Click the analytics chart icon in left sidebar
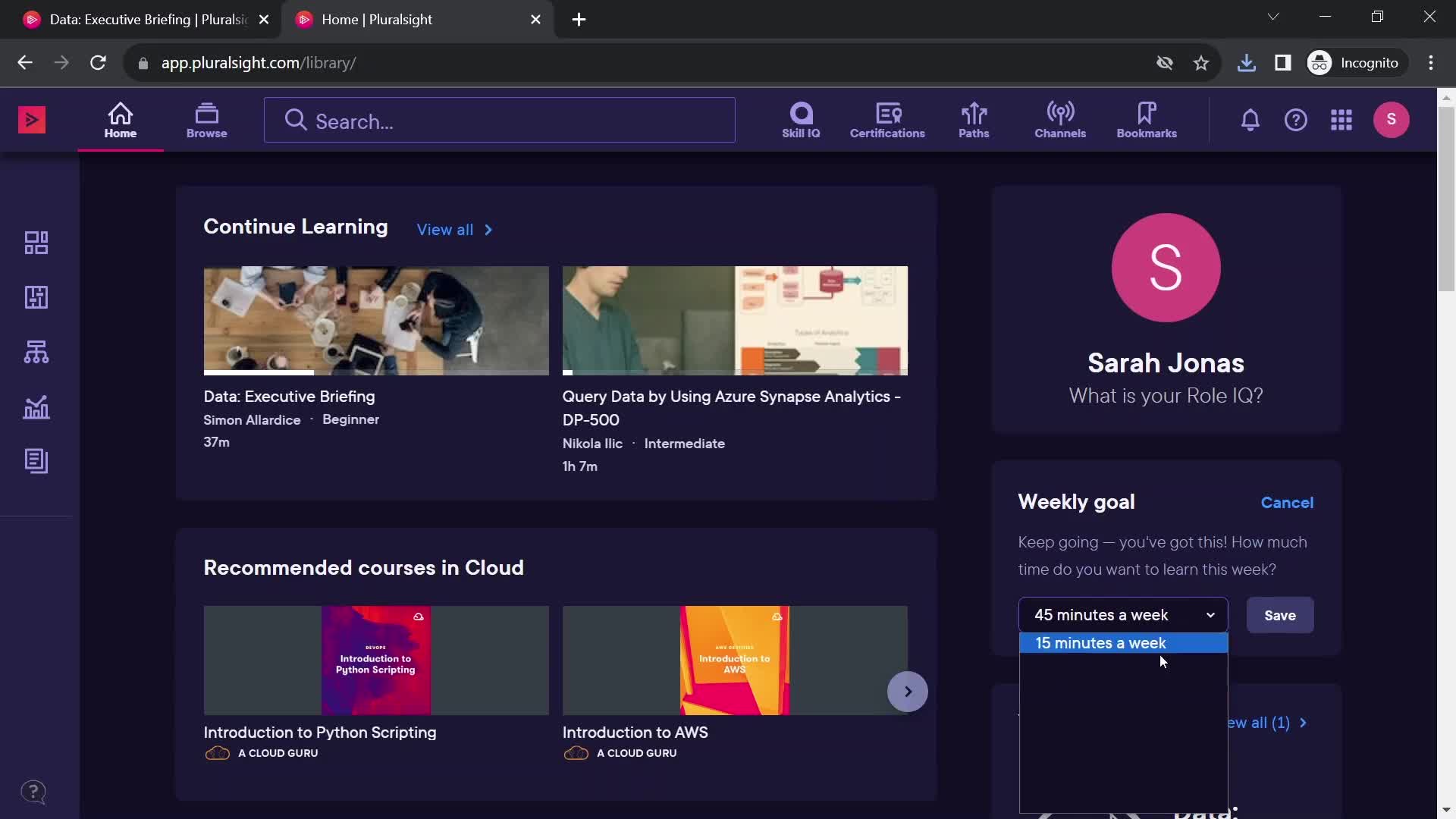Screen dimensions: 1456x819 click(x=36, y=407)
